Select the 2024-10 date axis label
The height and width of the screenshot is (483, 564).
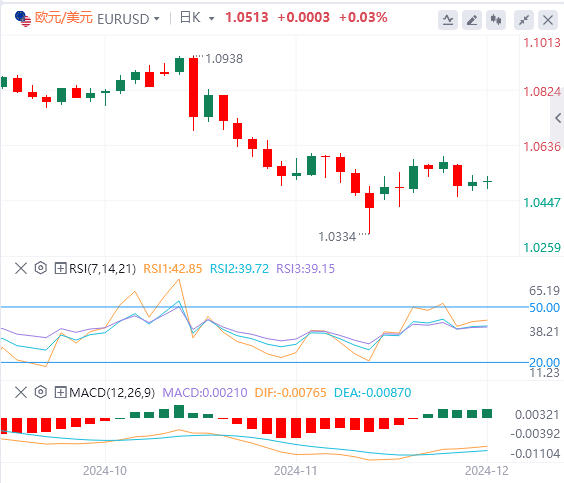tap(105, 471)
